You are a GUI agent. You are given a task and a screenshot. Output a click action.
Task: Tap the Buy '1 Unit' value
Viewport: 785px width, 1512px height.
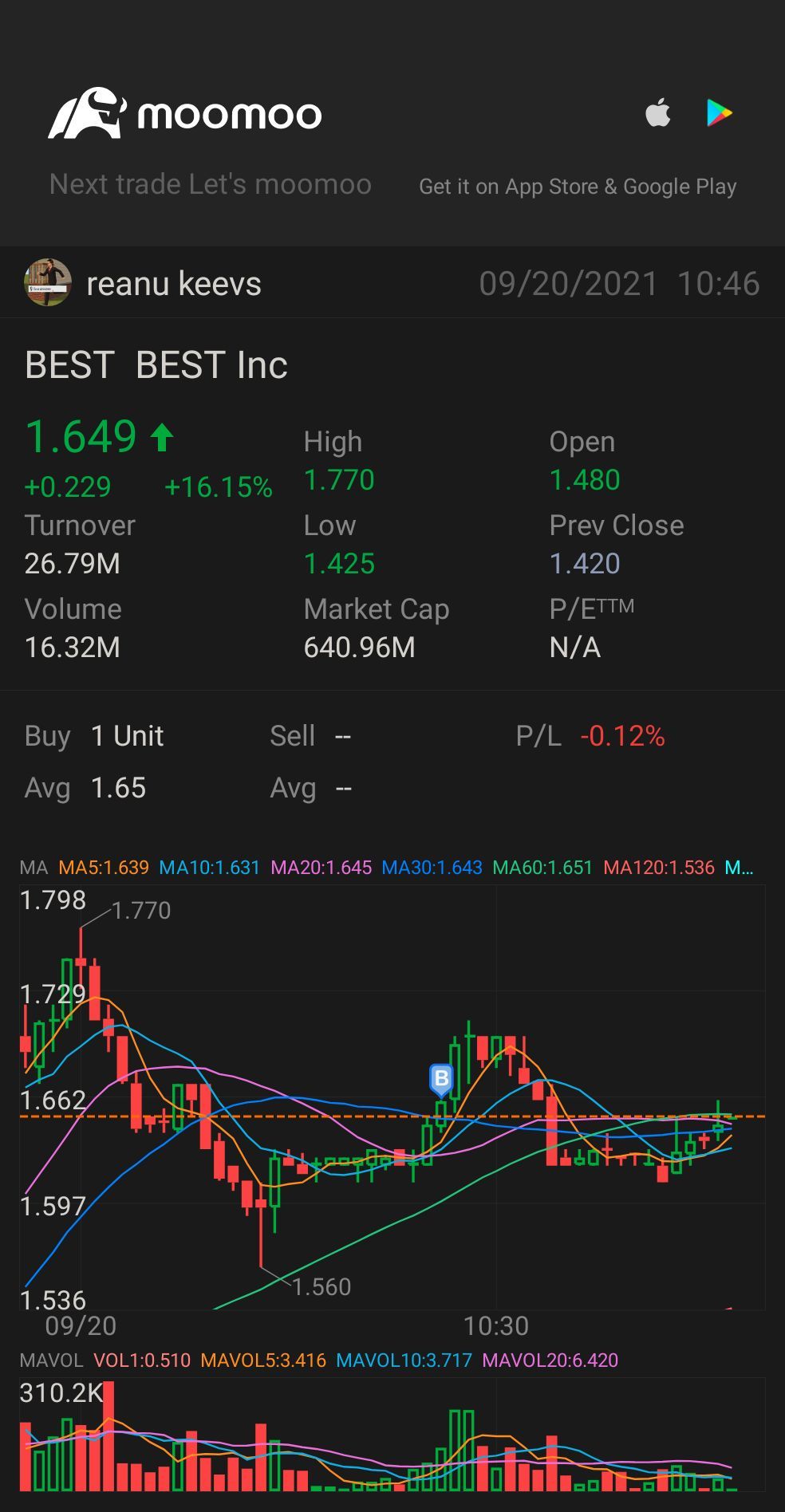(x=127, y=736)
